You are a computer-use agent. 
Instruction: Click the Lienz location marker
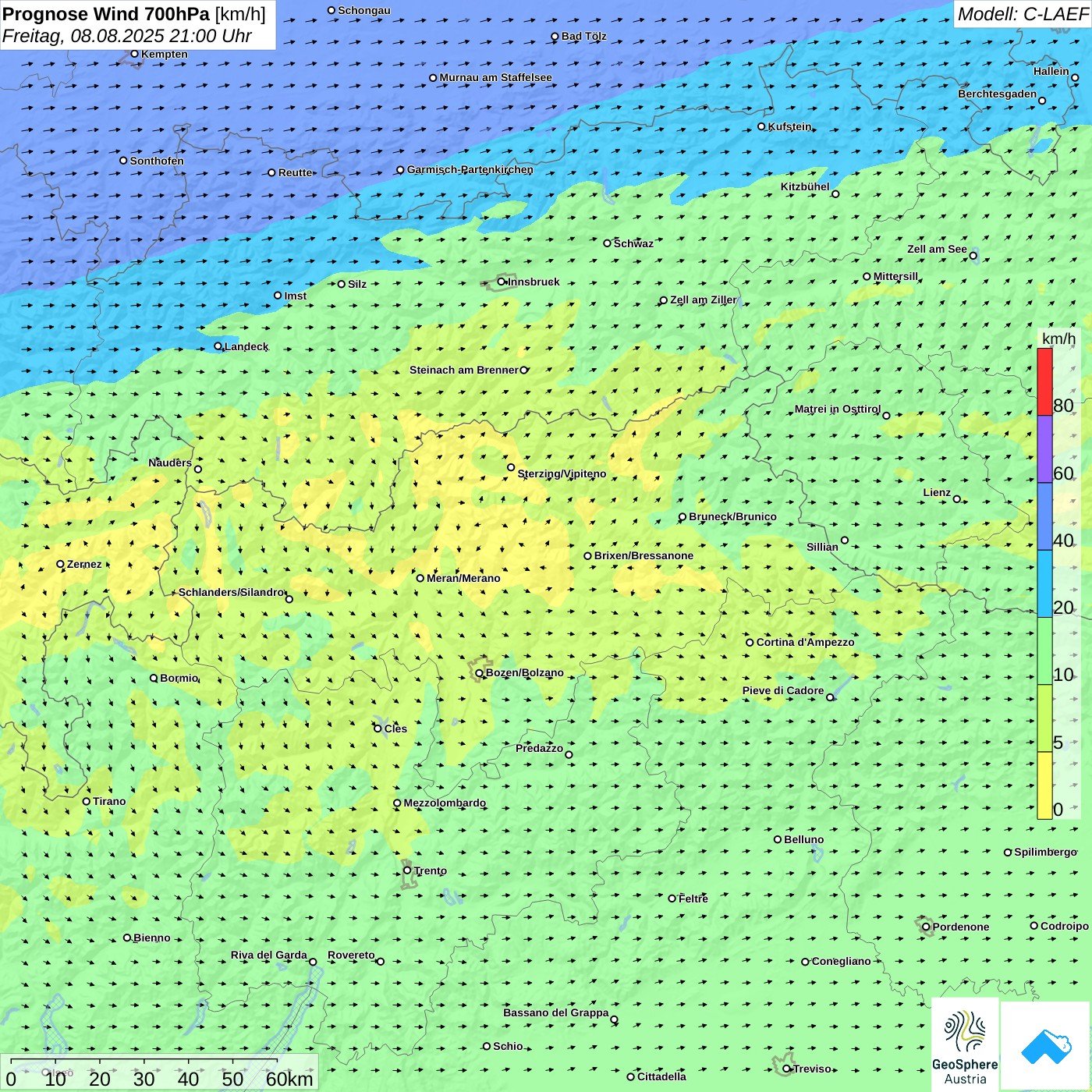click(957, 499)
